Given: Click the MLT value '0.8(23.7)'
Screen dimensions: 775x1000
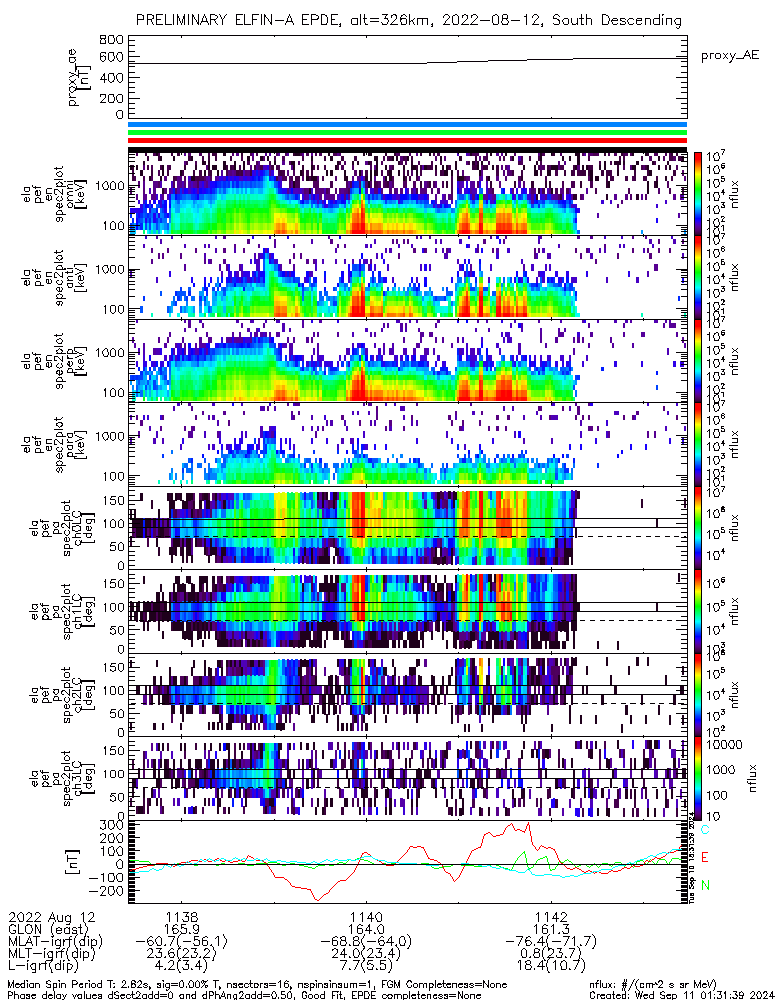Looking at the screenshot, I should point(550,953).
